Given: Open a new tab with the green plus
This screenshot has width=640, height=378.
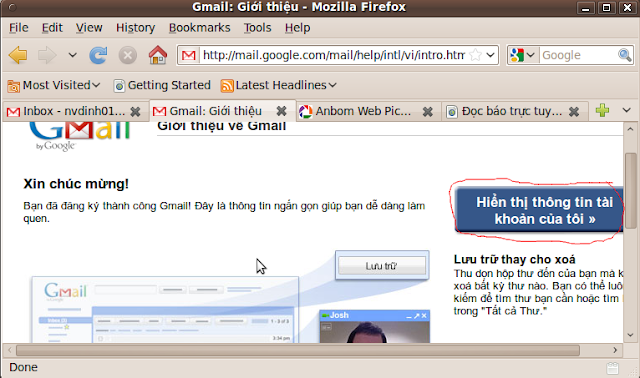Looking at the screenshot, I should (x=602, y=110).
